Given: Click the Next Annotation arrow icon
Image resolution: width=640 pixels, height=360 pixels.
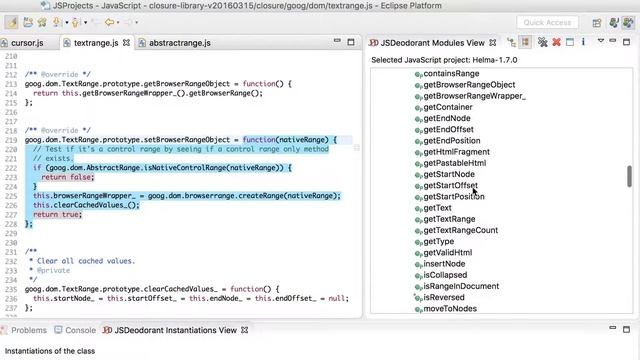Looking at the screenshot, I should tap(57, 22).
